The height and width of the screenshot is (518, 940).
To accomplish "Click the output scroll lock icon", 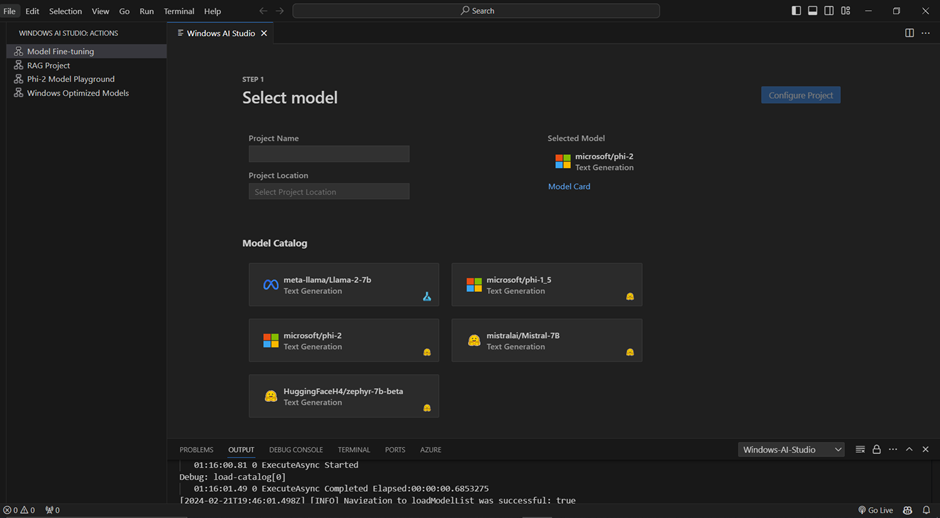I will 877,450.
